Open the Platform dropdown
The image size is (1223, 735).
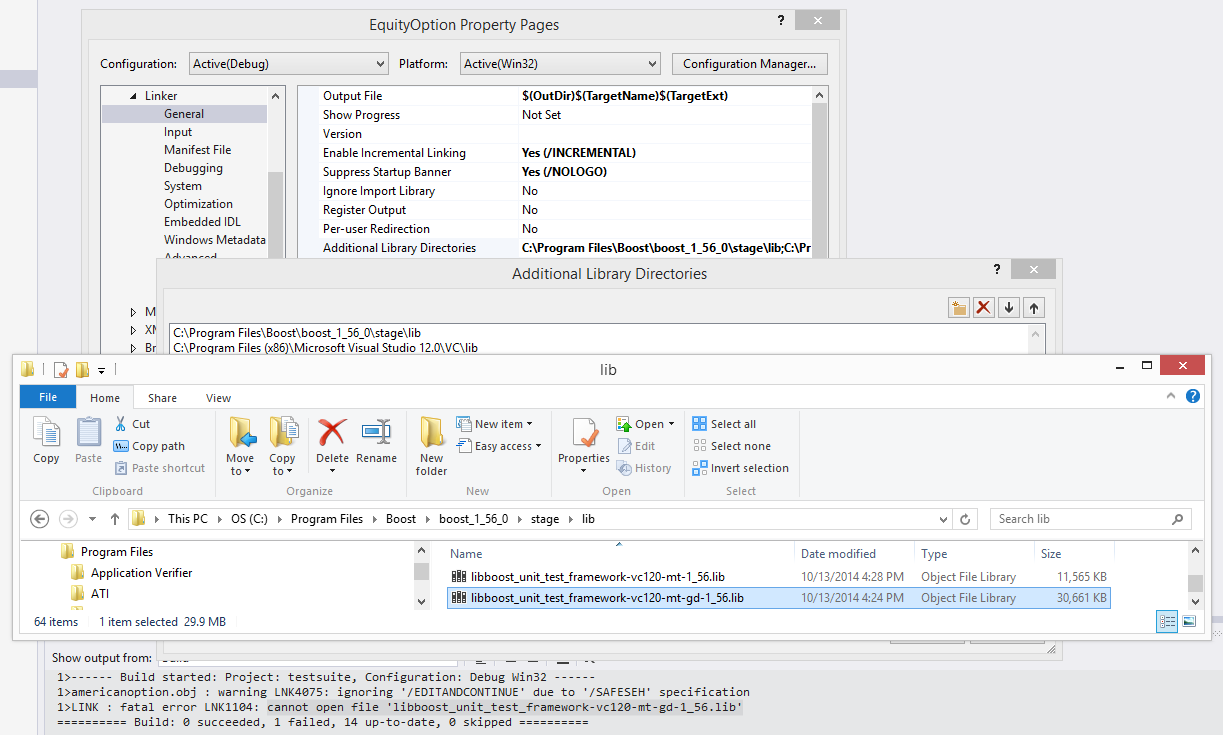[560, 64]
